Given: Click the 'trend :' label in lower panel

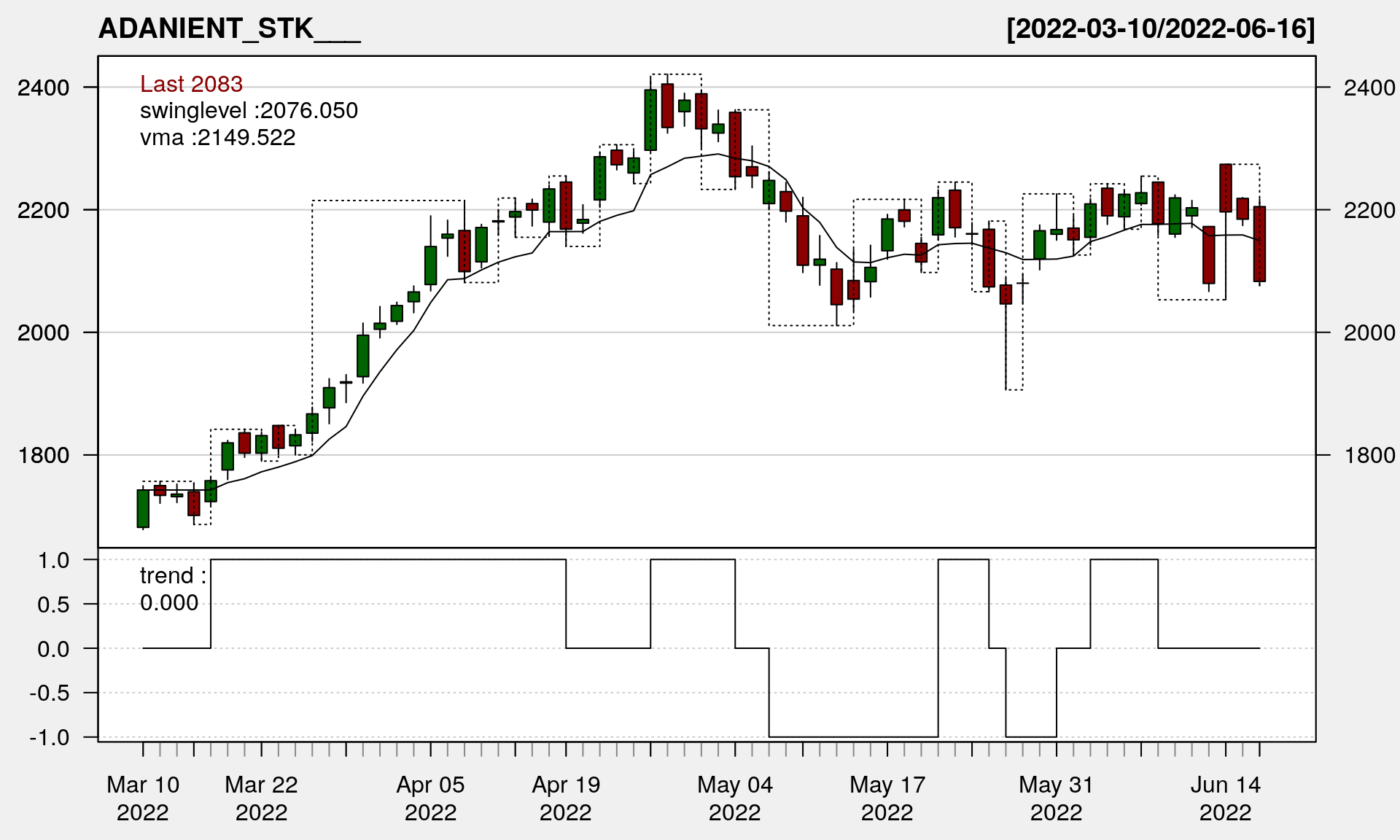Looking at the screenshot, I should pyautogui.click(x=173, y=576).
